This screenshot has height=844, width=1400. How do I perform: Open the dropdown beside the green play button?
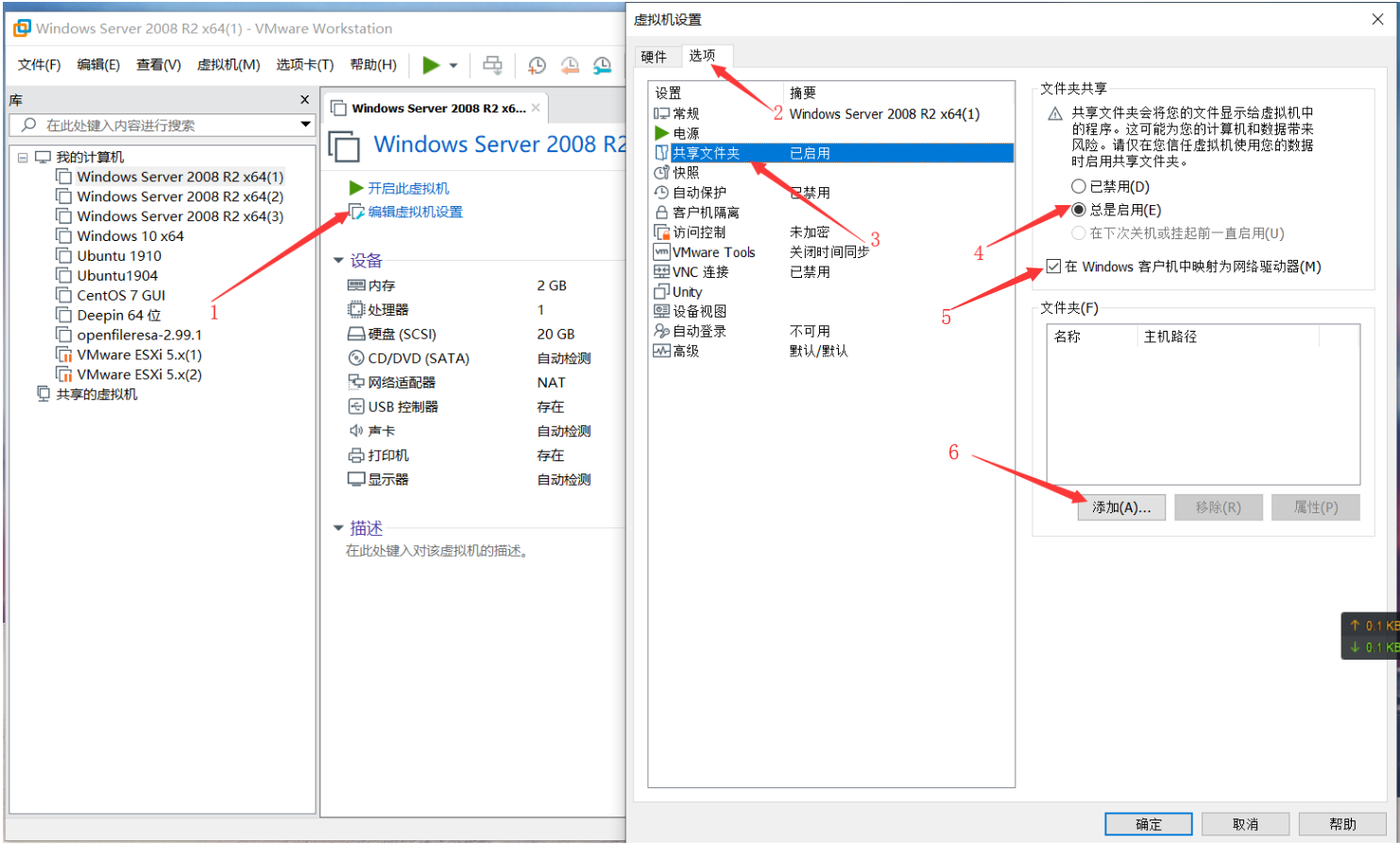point(452,65)
